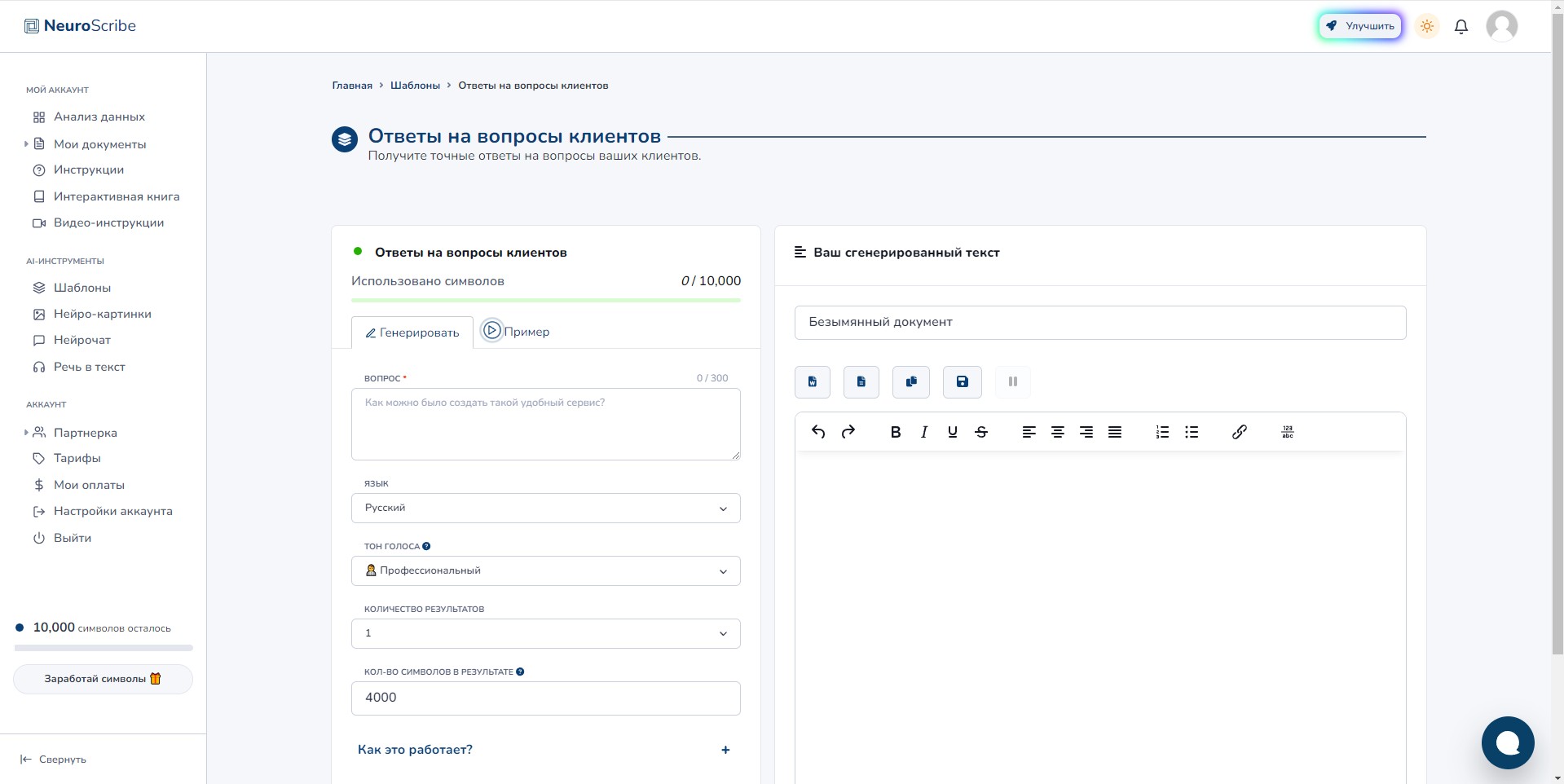Screen dimensions: 1564x784
Task: Open user profile avatar menu
Action: pyautogui.click(x=1502, y=26)
